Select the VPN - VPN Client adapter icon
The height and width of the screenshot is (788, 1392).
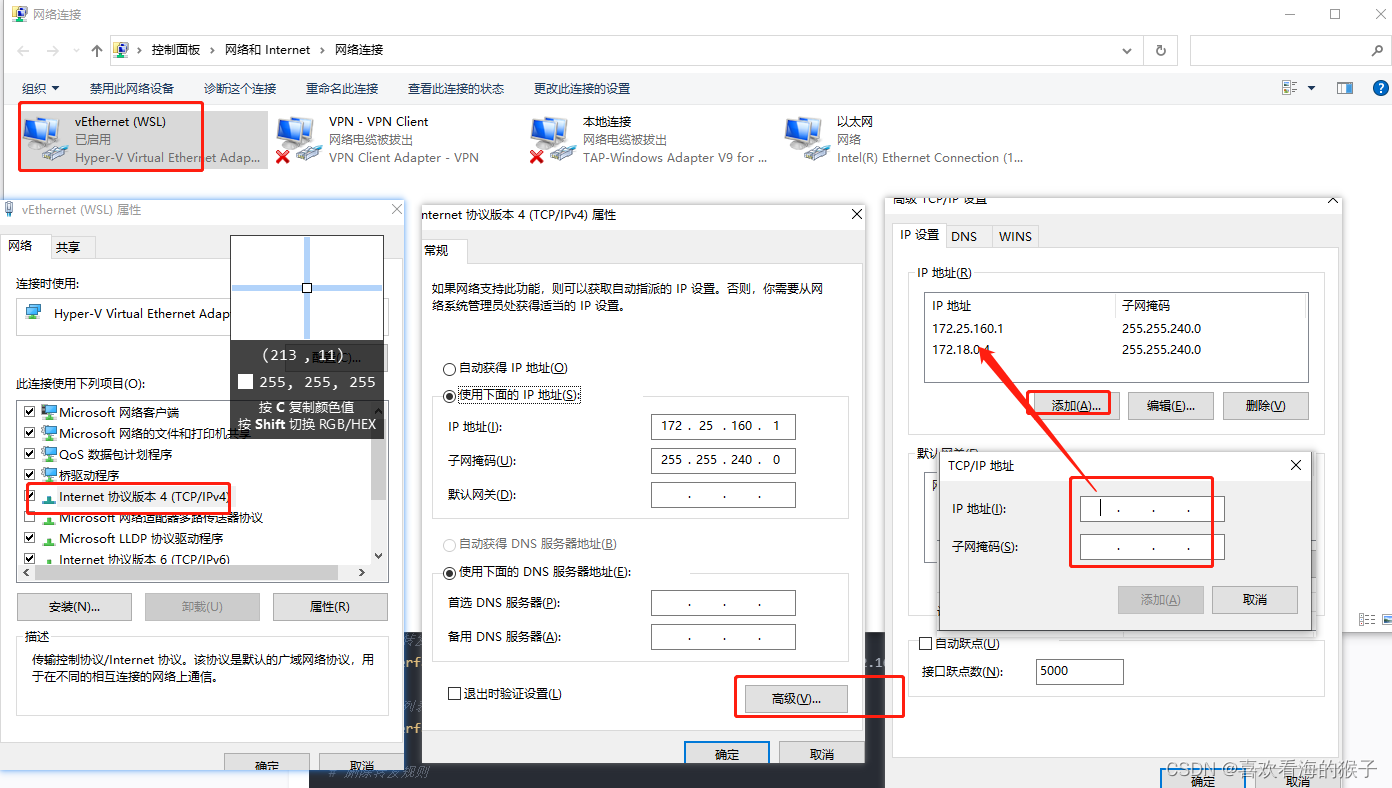click(x=299, y=139)
